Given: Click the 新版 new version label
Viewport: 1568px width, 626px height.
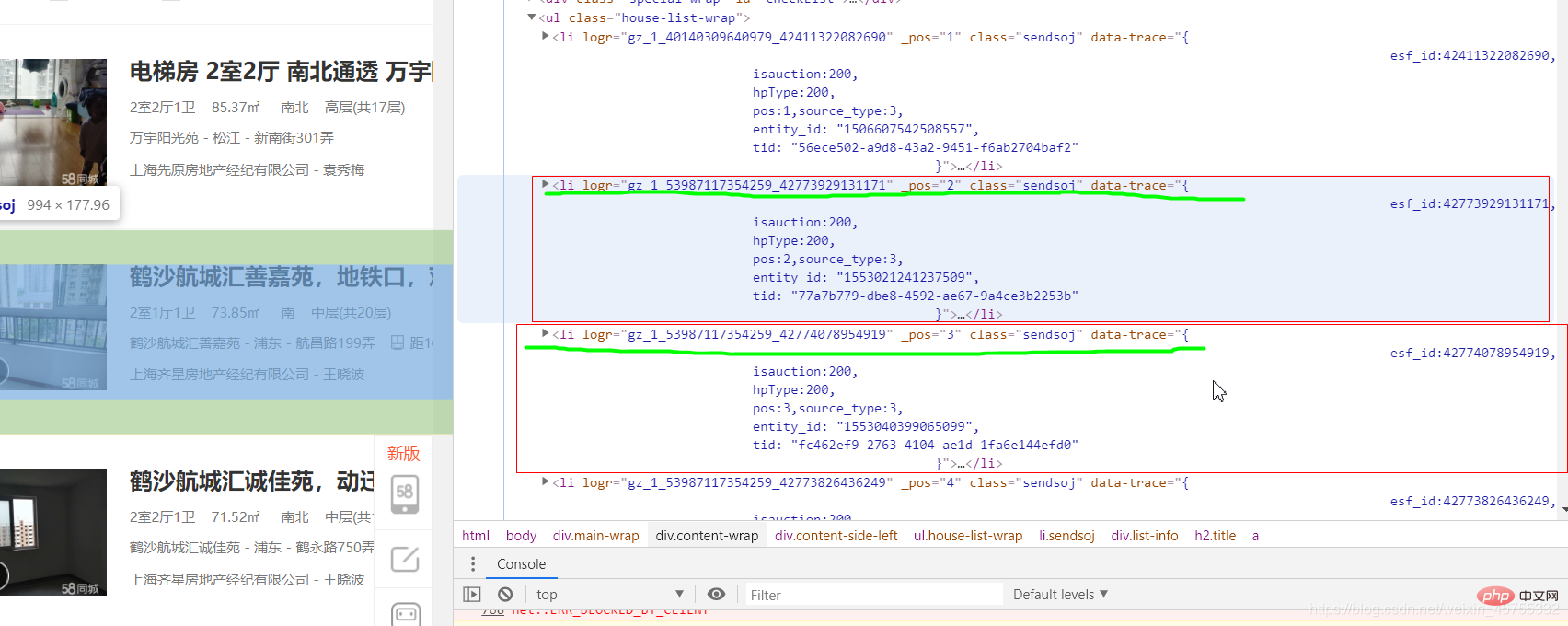Looking at the screenshot, I should pyautogui.click(x=403, y=453).
